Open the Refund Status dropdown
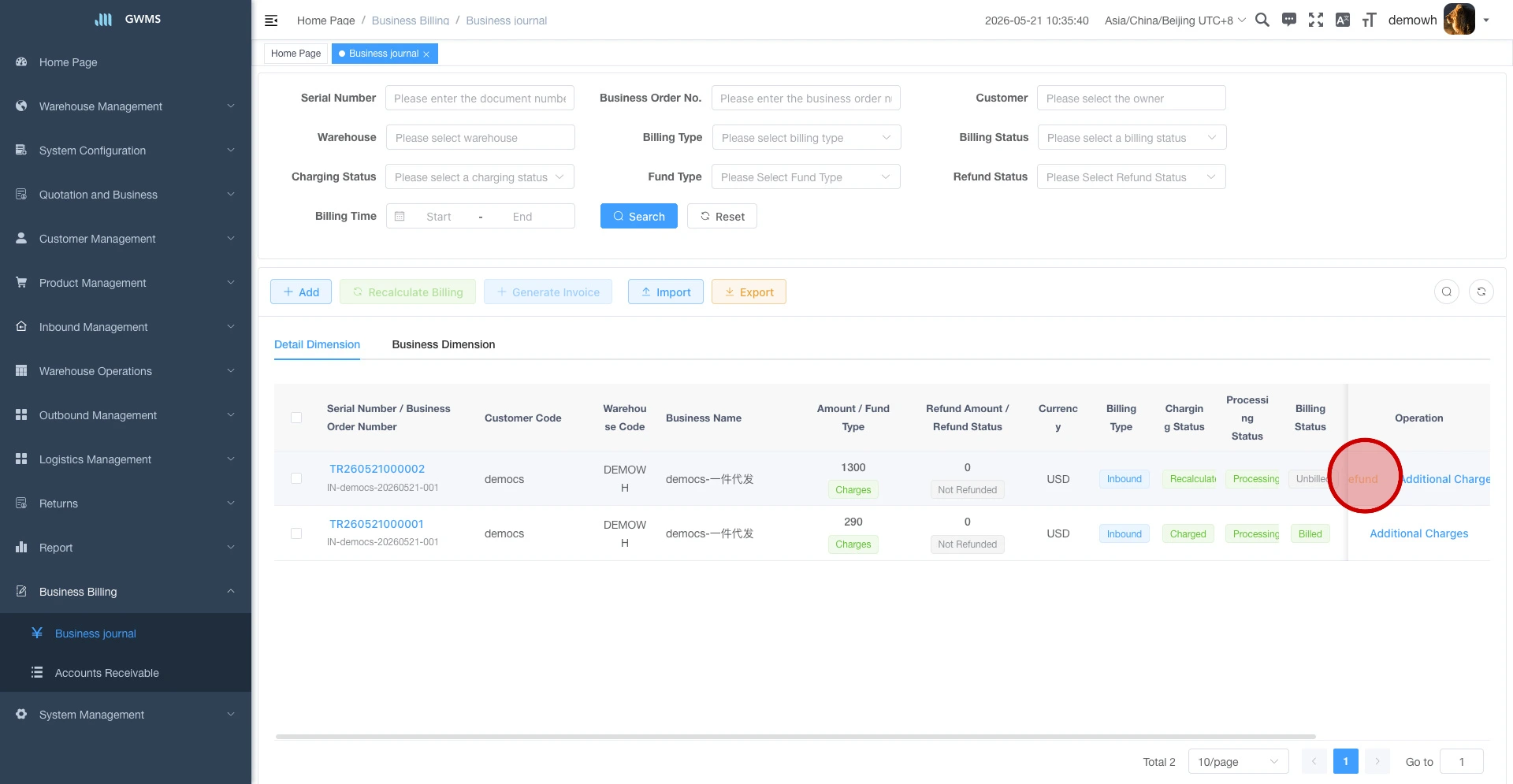 pos(1131,176)
